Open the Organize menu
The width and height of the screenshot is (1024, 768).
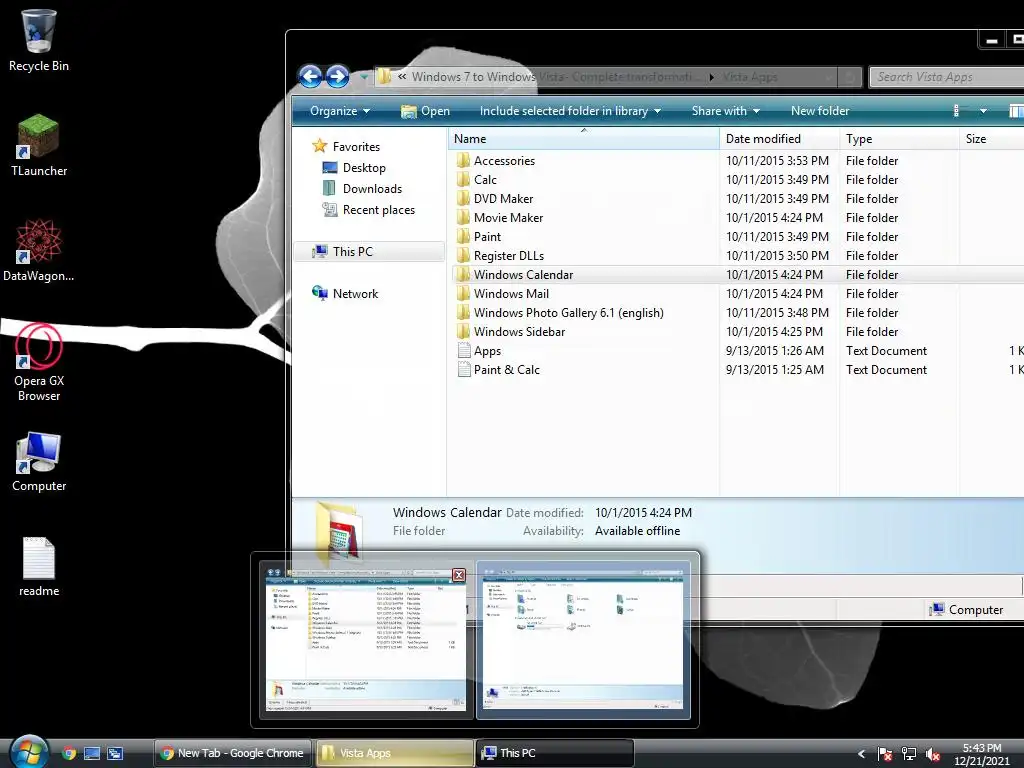pyautogui.click(x=340, y=111)
